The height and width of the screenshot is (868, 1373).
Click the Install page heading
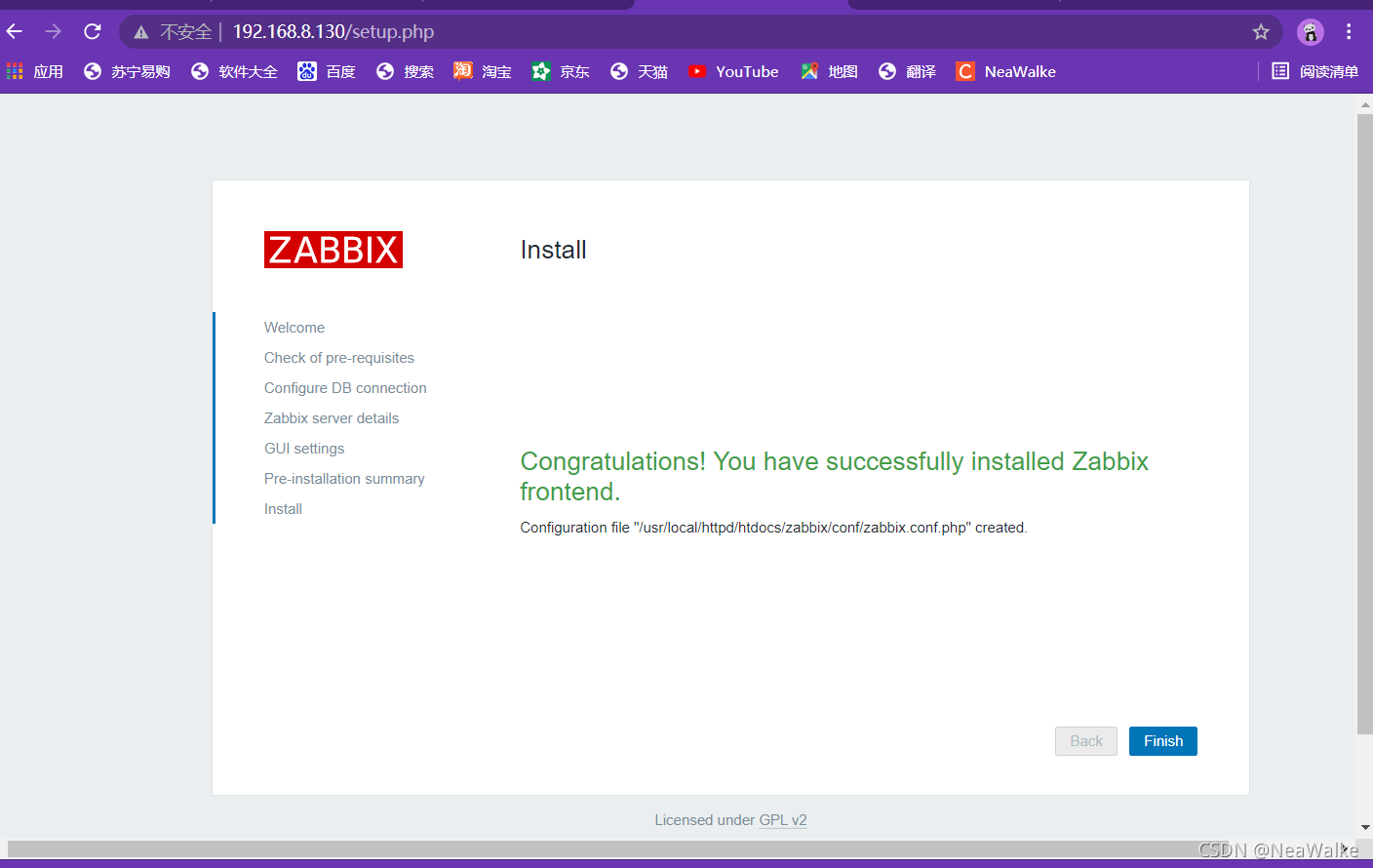coord(553,250)
